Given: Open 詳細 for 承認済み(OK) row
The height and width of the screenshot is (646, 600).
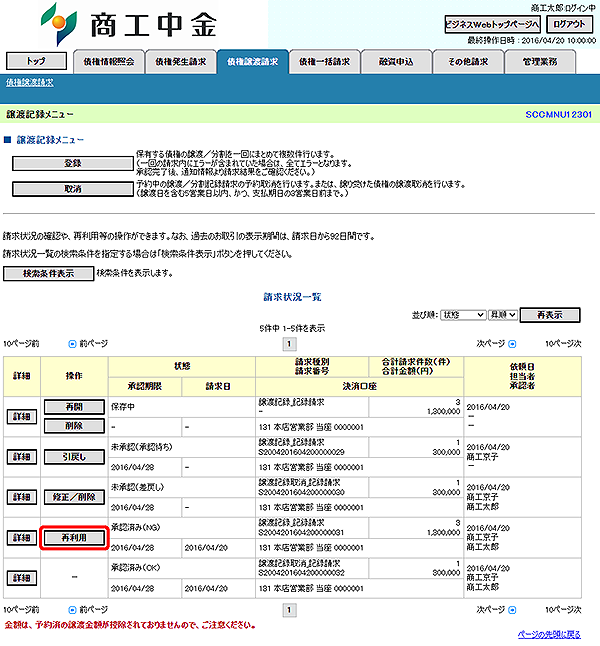Looking at the screenshot, I should pyautogui.click(x=22, y=578).
